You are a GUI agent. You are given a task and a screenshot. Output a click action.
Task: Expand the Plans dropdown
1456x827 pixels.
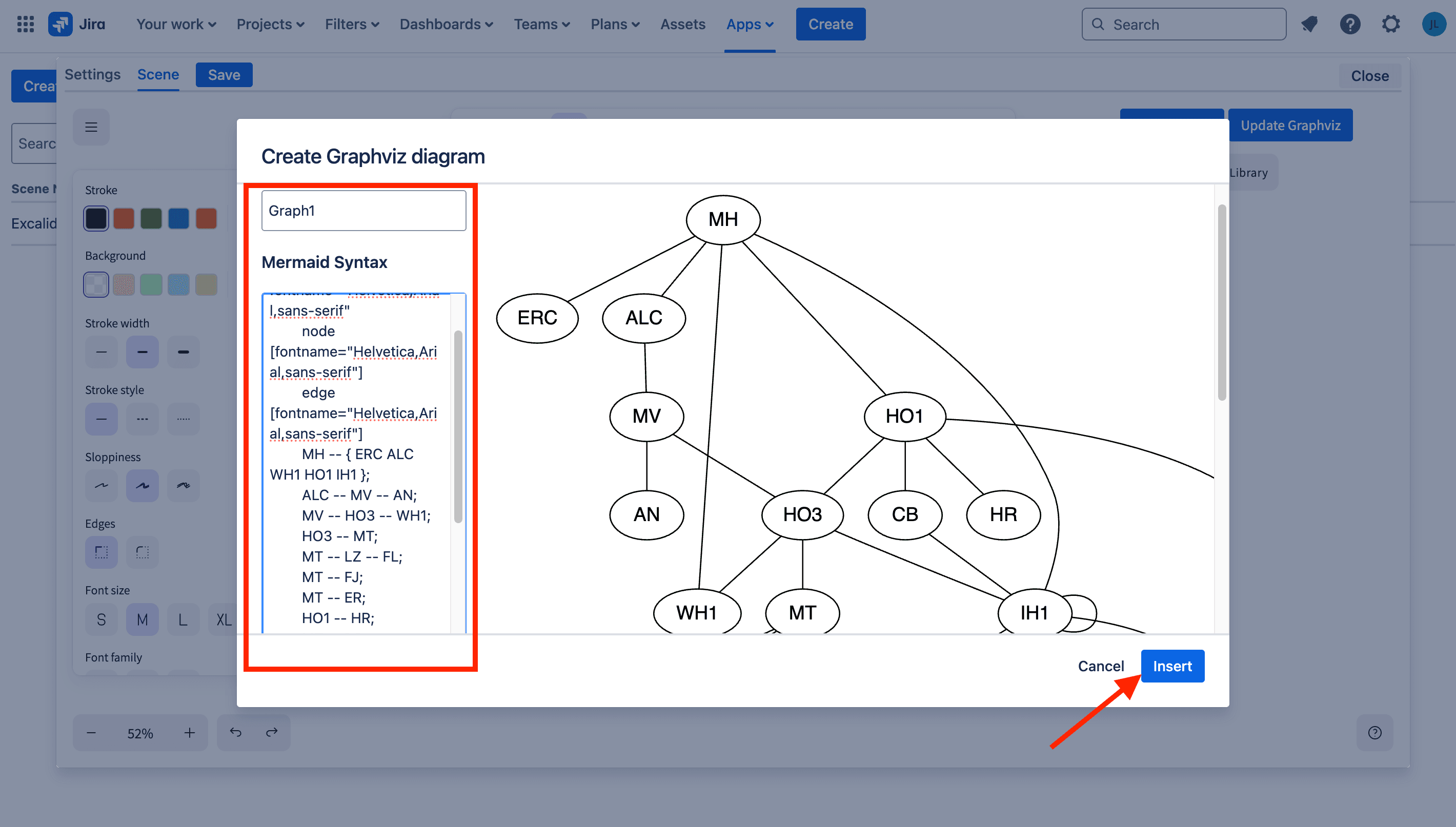click(x=615, y=25)
